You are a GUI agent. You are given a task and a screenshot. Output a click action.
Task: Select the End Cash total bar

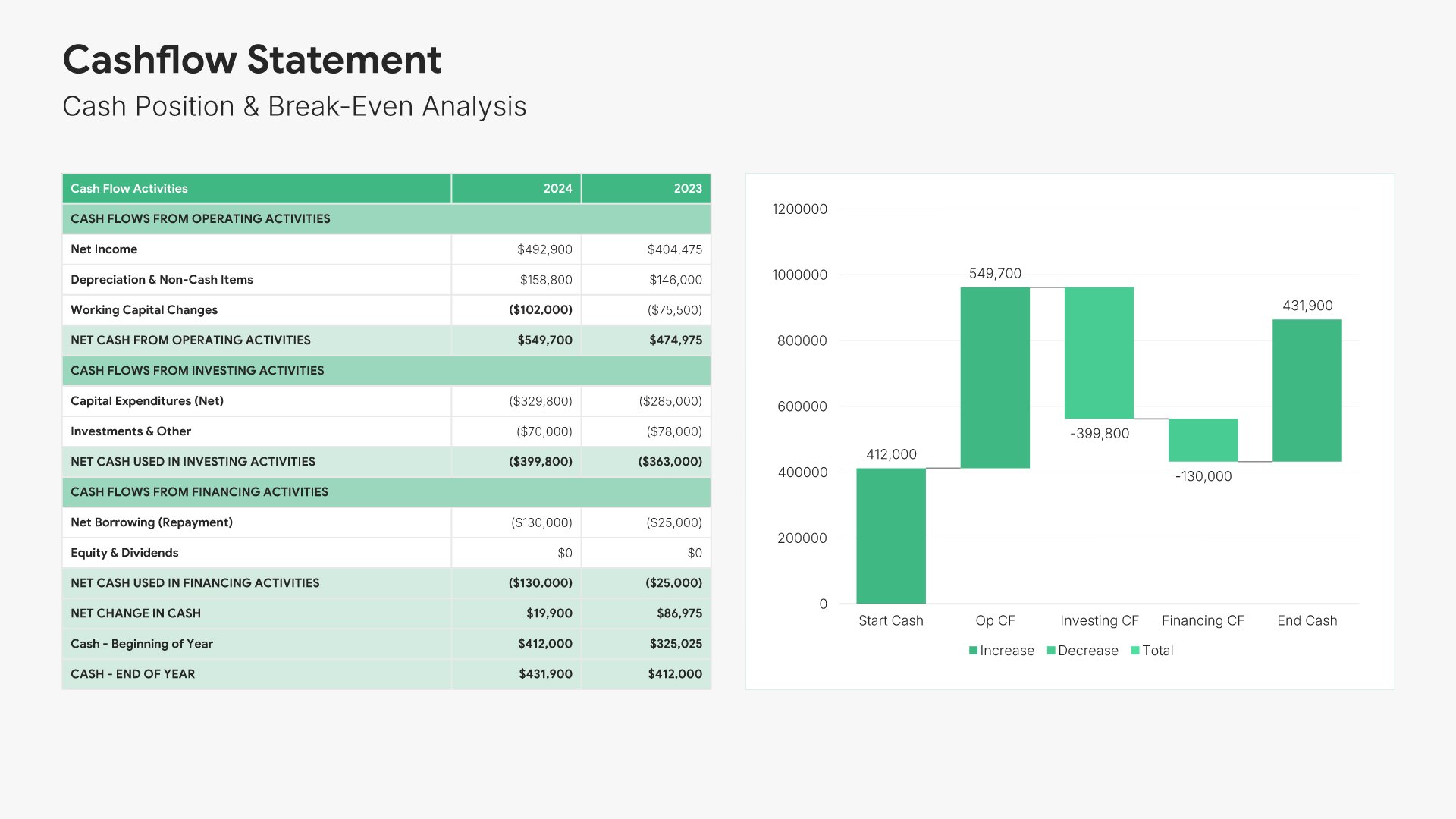coord(1307,391)
